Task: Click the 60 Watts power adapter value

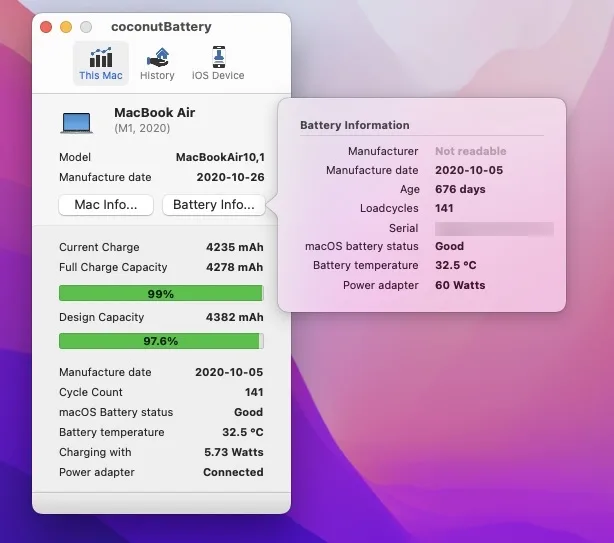Action: click(x=460, y=285)
